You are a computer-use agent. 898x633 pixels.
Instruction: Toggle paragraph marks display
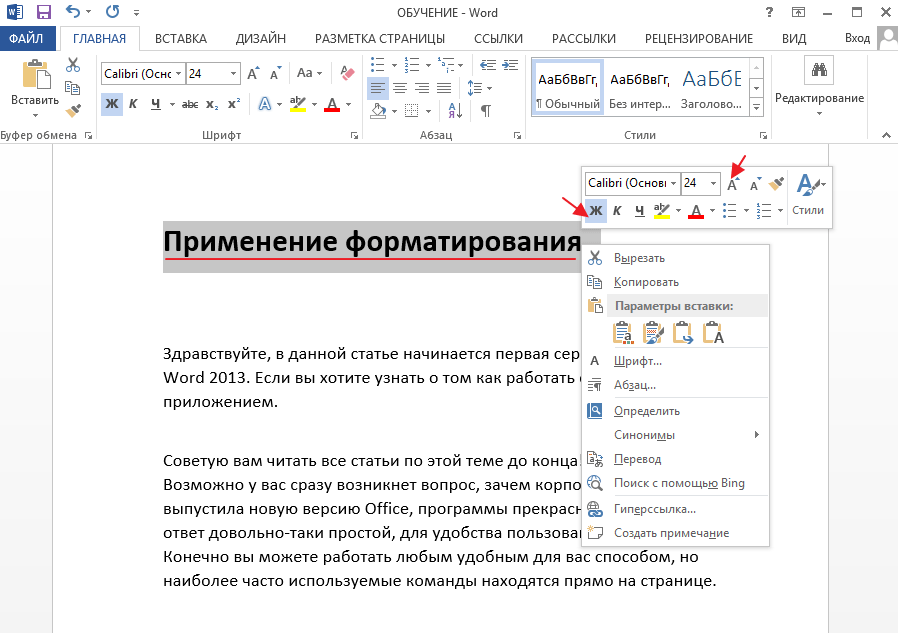(486, 110)
